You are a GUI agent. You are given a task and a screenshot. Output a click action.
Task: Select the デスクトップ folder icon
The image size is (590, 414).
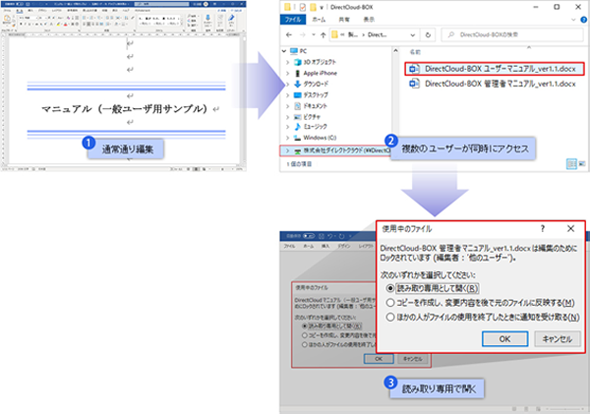[298, 95]
